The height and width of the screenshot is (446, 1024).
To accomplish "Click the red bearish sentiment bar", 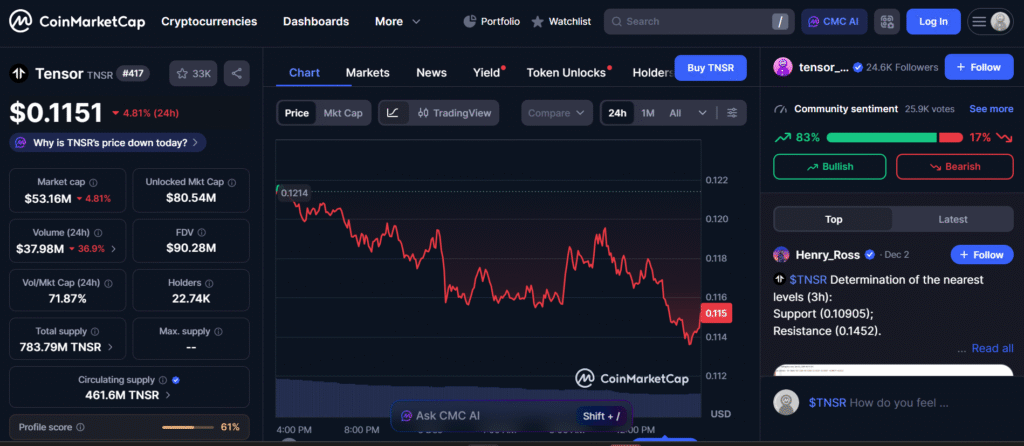I will click(951, 137).
